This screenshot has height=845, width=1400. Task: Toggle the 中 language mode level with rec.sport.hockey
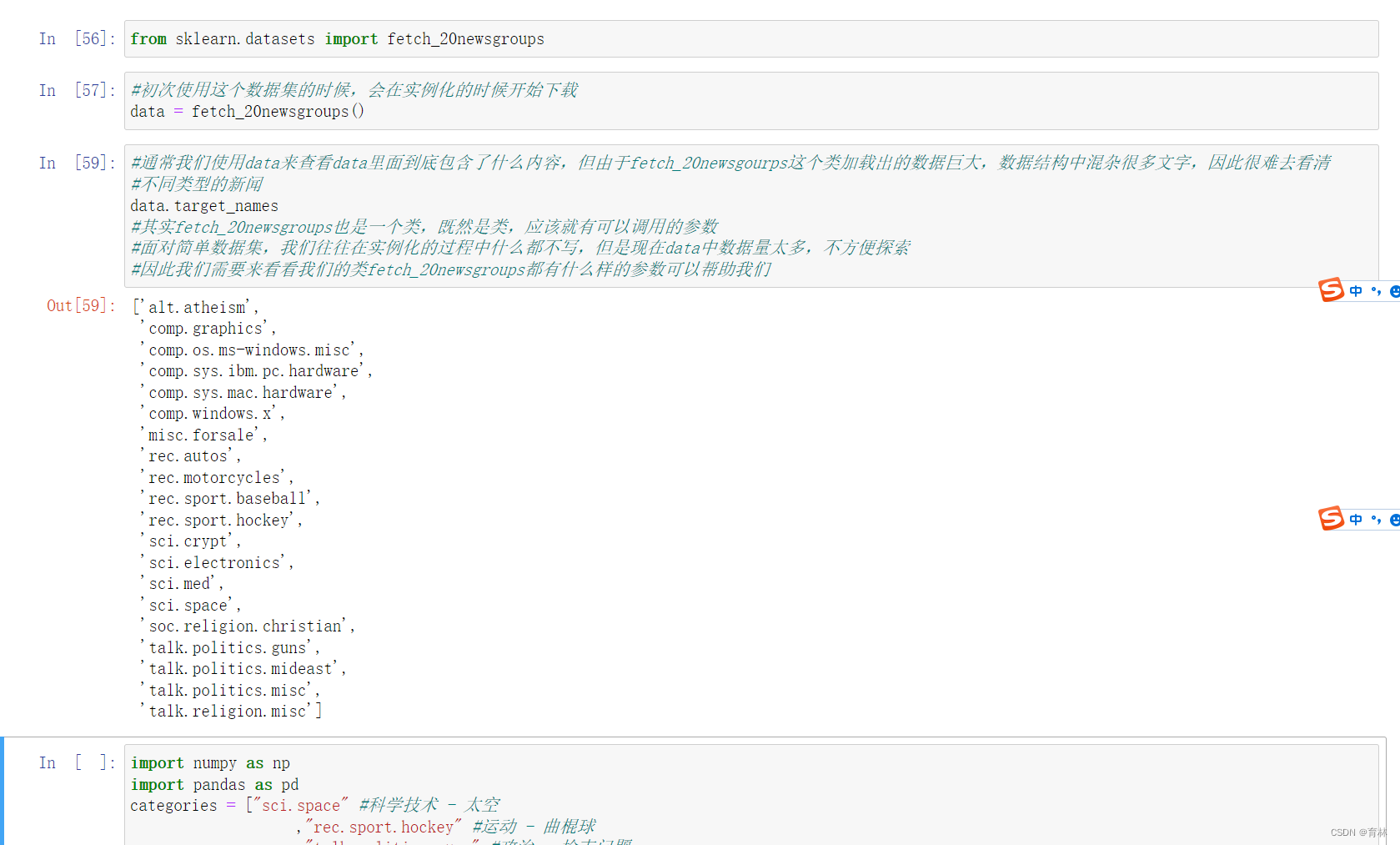pos(1356,520)
